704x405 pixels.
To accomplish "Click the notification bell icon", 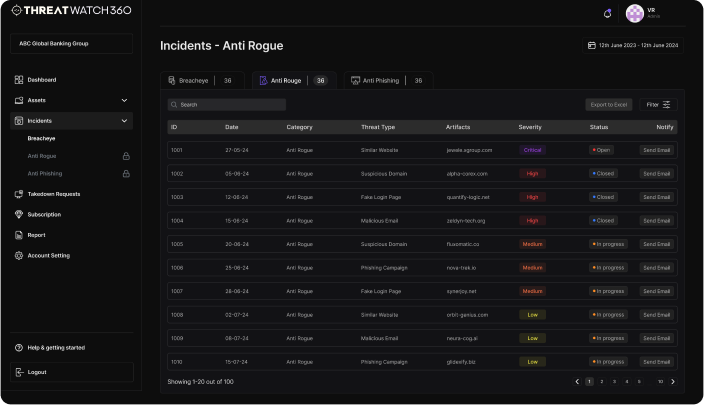I will coord(607,13).
